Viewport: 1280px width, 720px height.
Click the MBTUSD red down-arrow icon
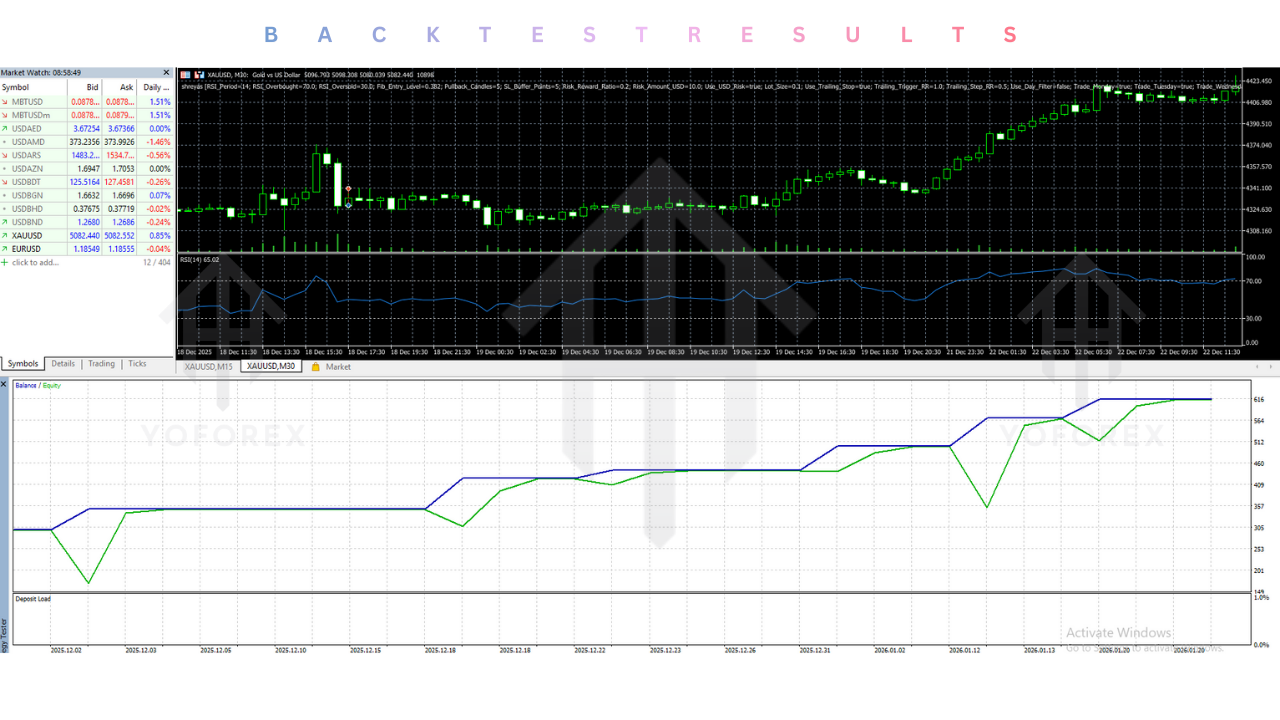5,102
